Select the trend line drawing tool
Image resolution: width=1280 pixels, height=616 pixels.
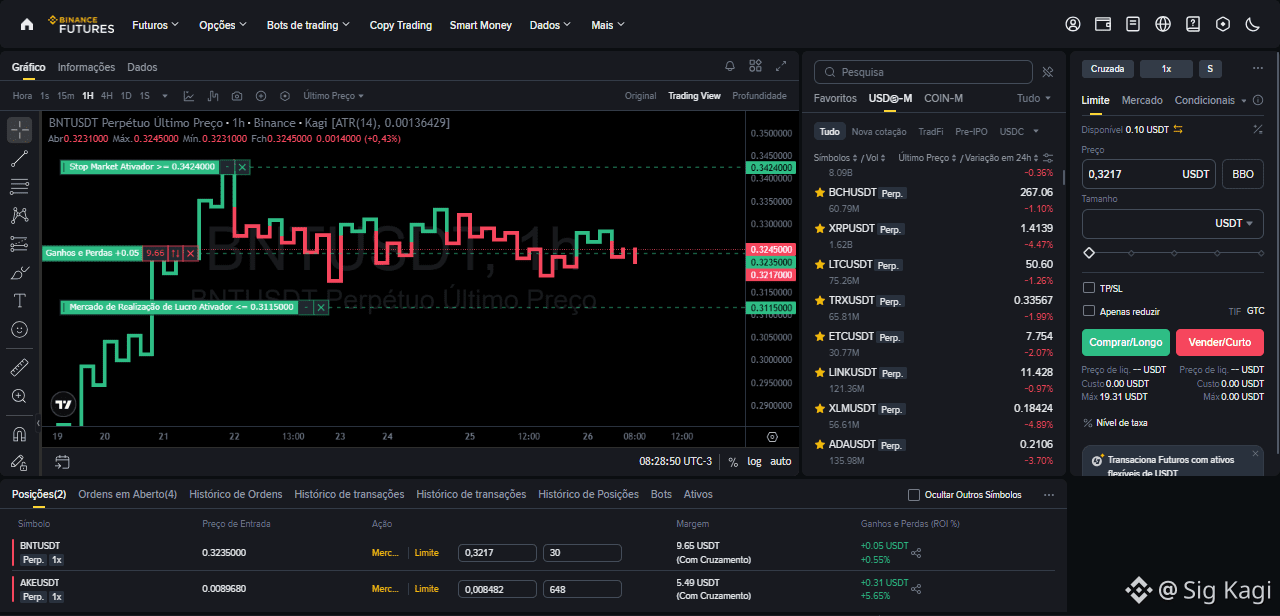[x=19, y=158]
